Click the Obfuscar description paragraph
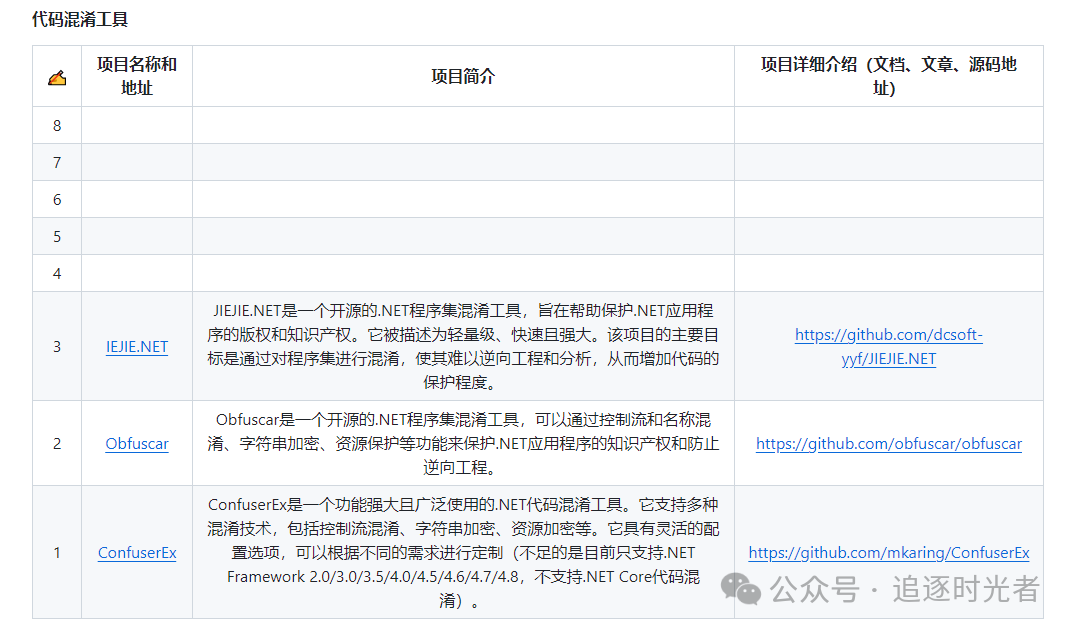1074x632 pixels. pyautogui.click(x=463, y=444)
